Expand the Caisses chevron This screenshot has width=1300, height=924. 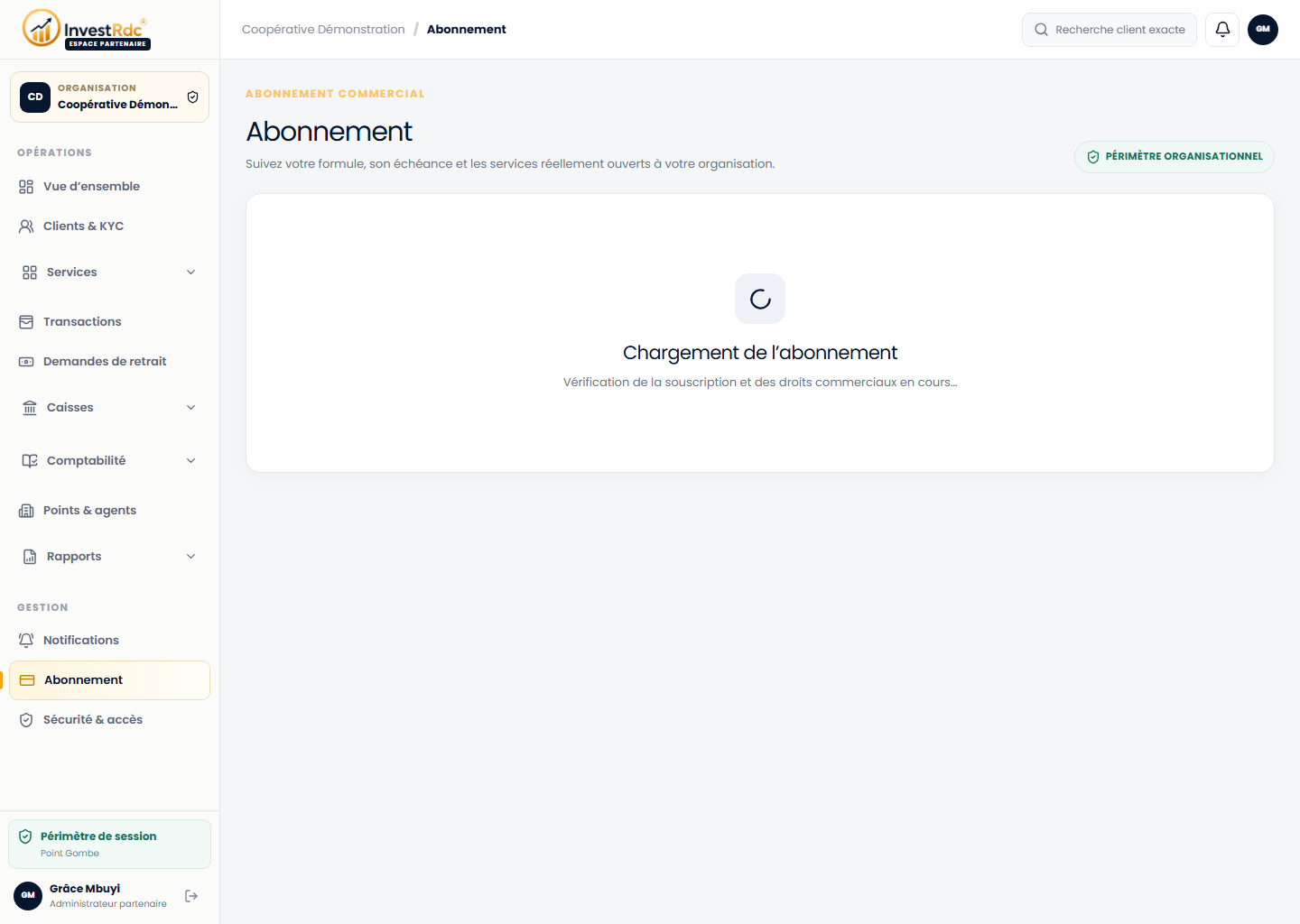[190, 408]
